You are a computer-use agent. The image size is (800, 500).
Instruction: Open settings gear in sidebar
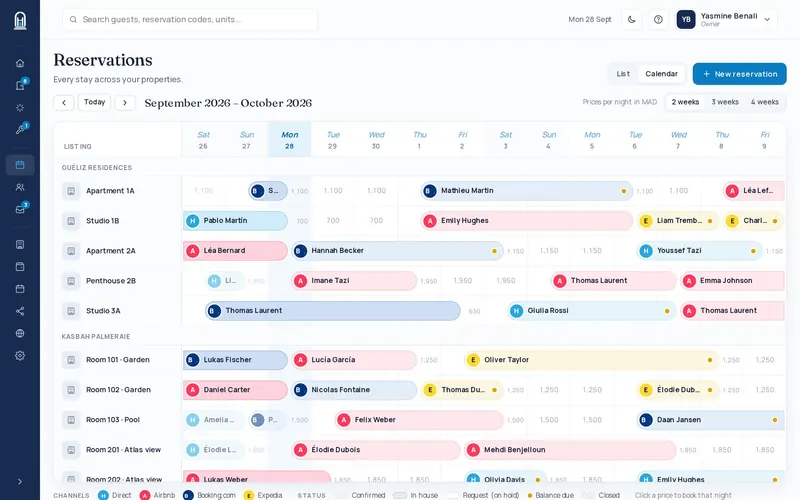(20, 356)
